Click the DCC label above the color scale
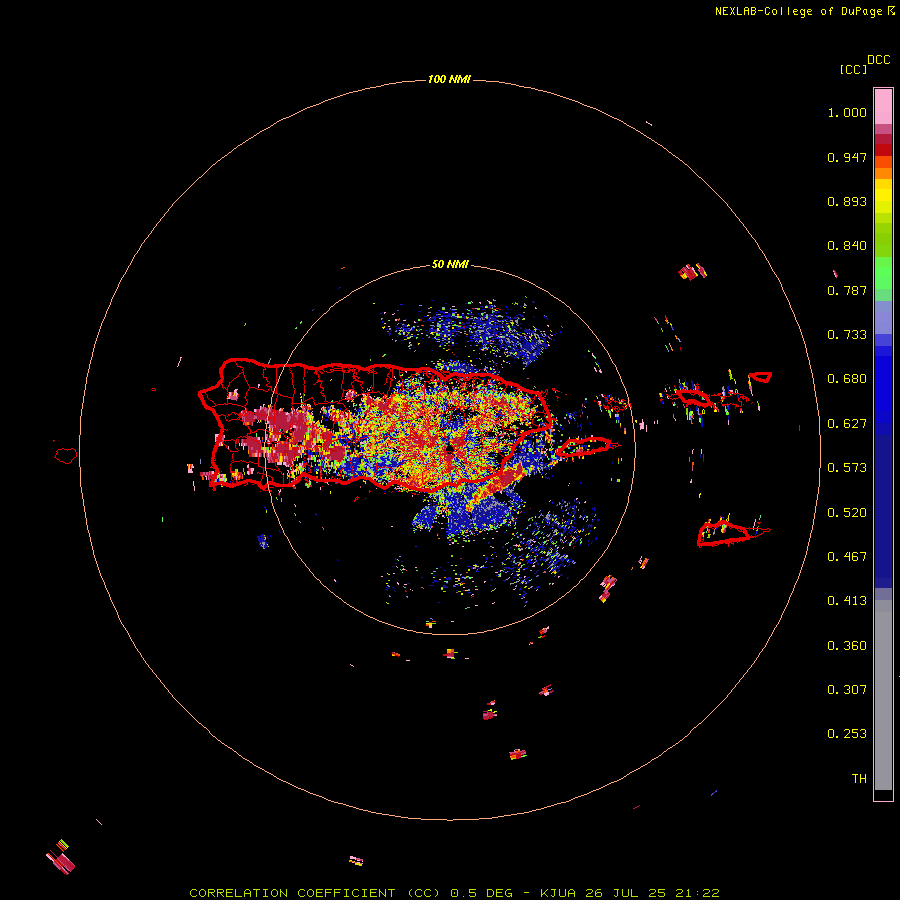The height and width of the screenshot is (900, 900). click(878, 60)
